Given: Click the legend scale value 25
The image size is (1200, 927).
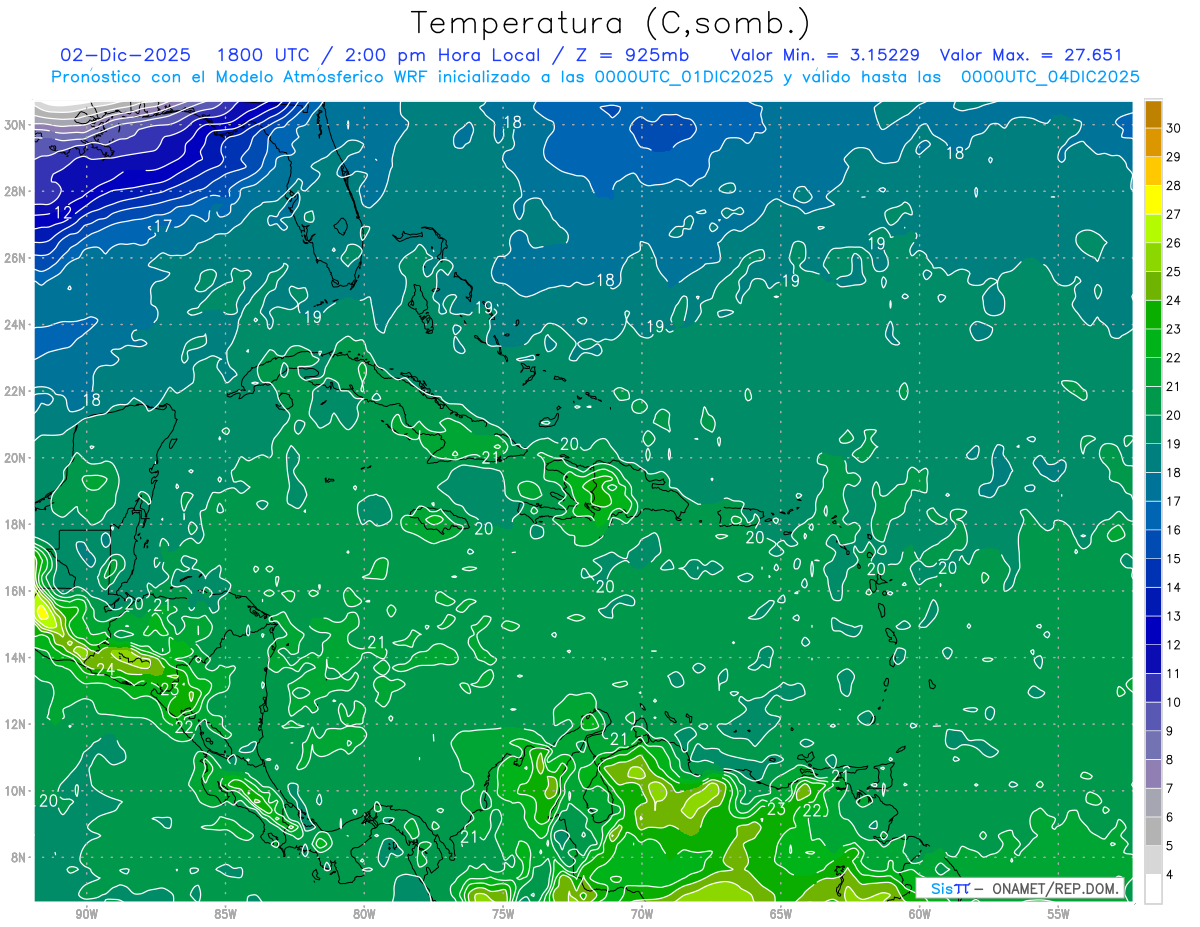Looking at the screenshot, I should click(x=1174, y=272).
